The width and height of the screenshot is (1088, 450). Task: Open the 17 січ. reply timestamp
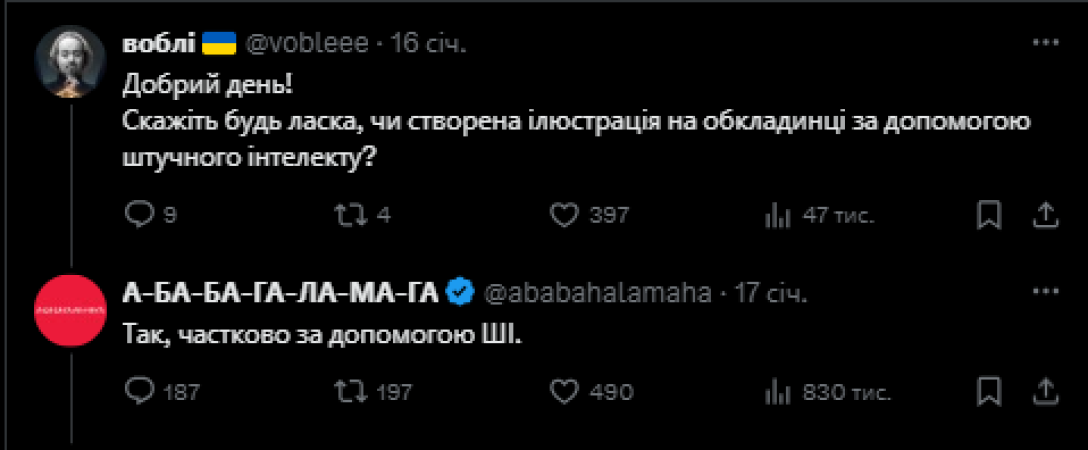point(771,293)
